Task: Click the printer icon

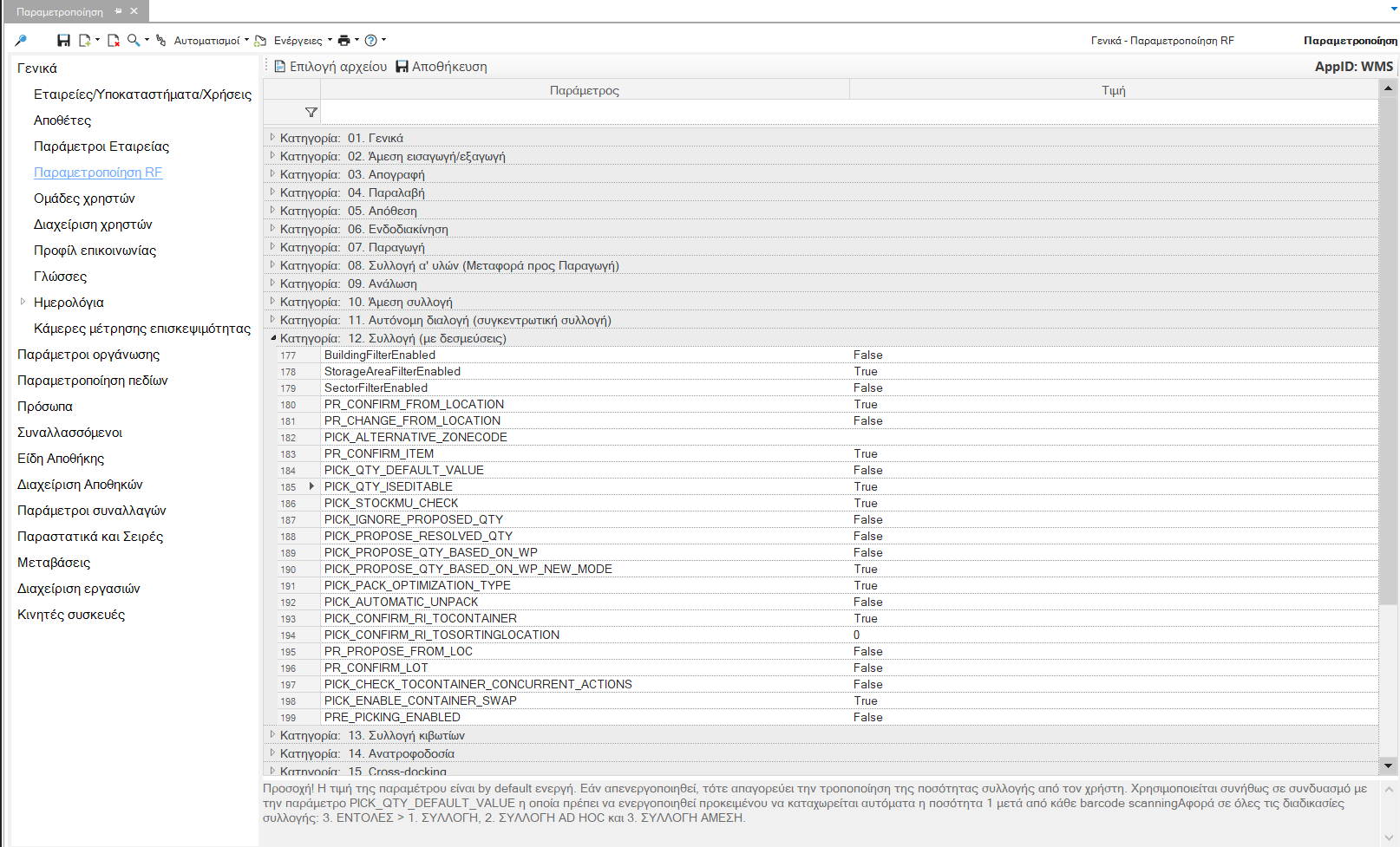Action: click(x=344, y=40)
